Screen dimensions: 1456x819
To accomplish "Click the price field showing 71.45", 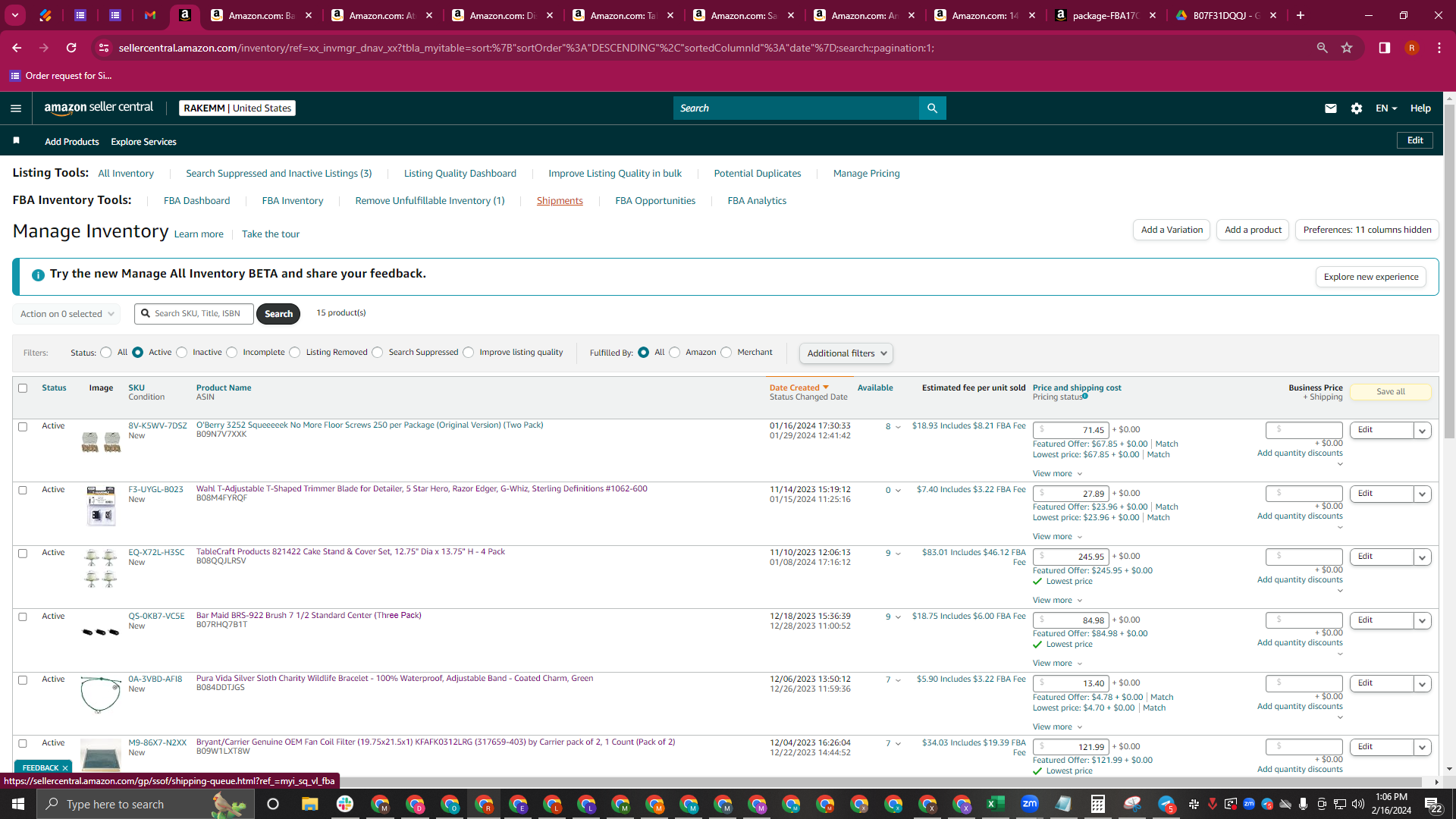I will click(x=1071, y=430).
